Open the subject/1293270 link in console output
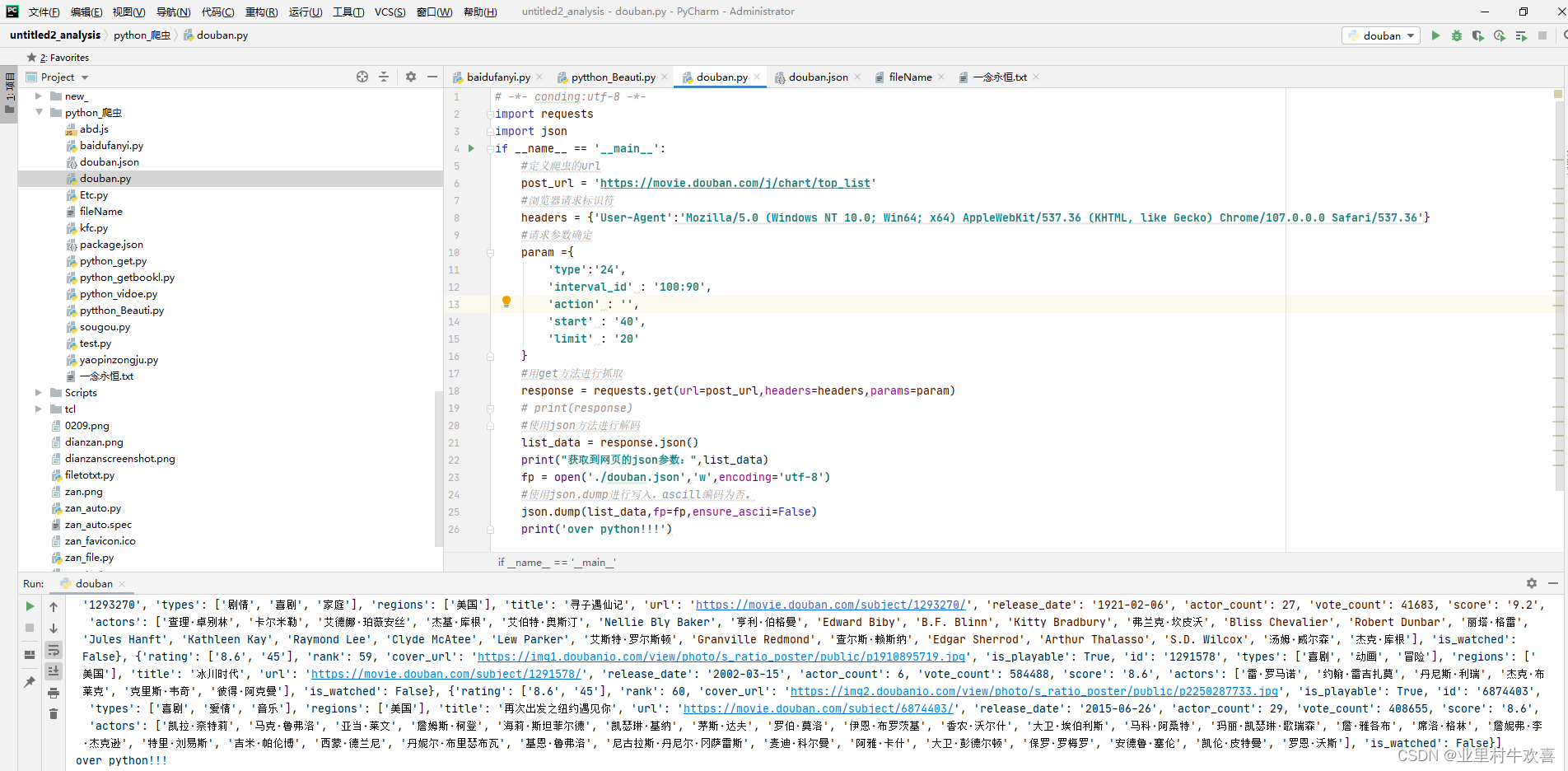This screenshot has width=1568, height=771. click(x=832, y=605)
